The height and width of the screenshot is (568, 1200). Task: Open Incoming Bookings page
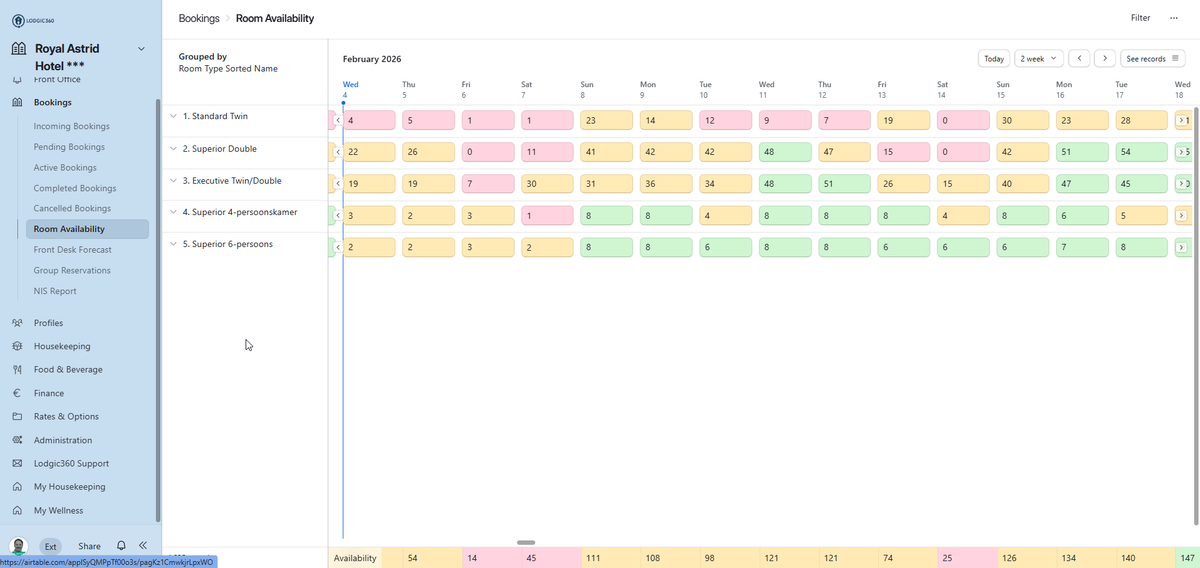[72, 126]
